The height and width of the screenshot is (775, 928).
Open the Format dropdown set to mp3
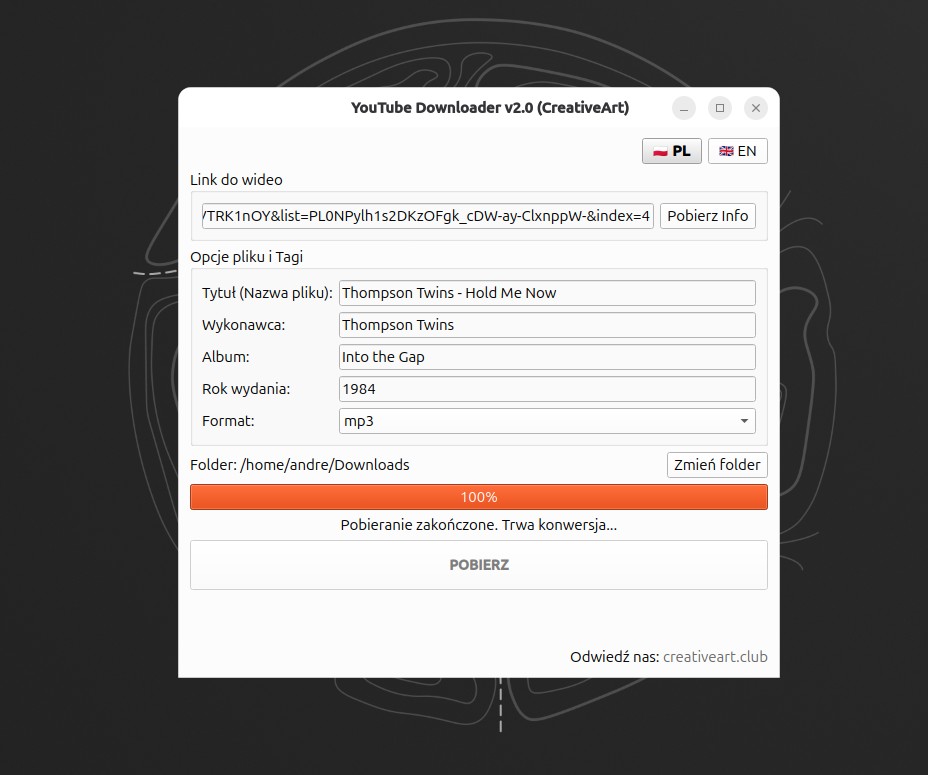tap(547, 421)
